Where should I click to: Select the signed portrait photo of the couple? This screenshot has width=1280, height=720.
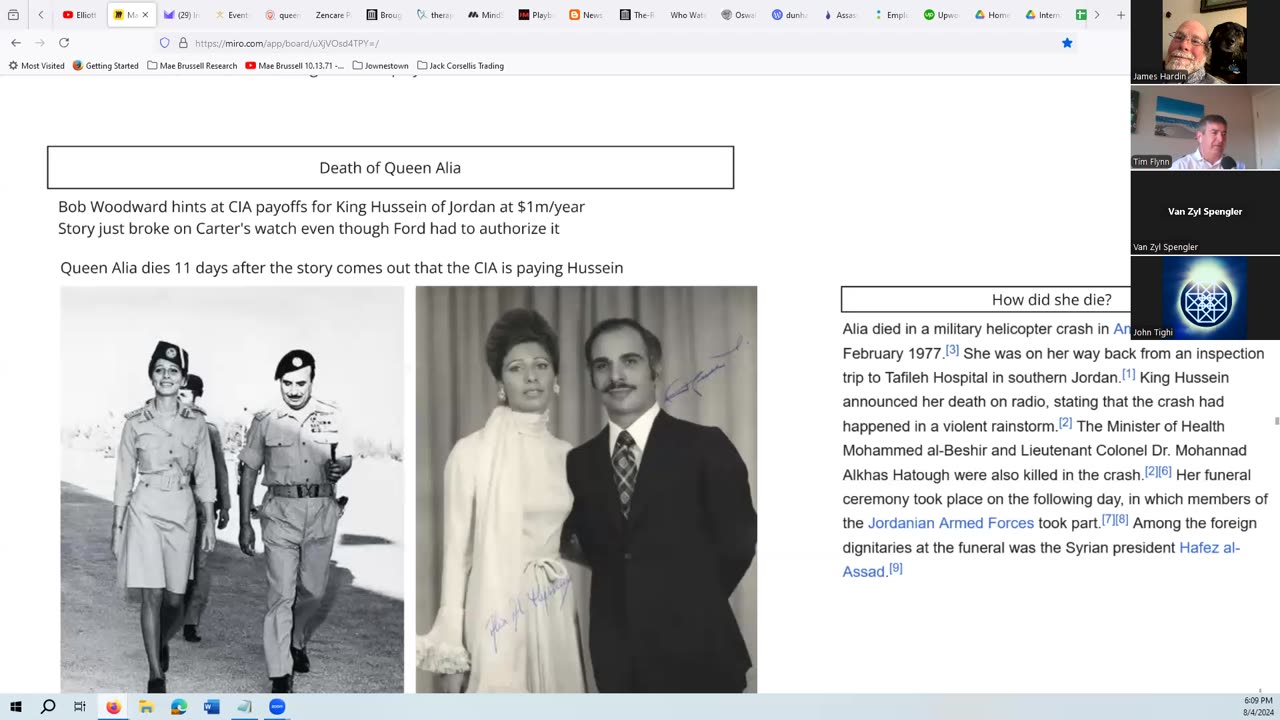pos(586,489)
